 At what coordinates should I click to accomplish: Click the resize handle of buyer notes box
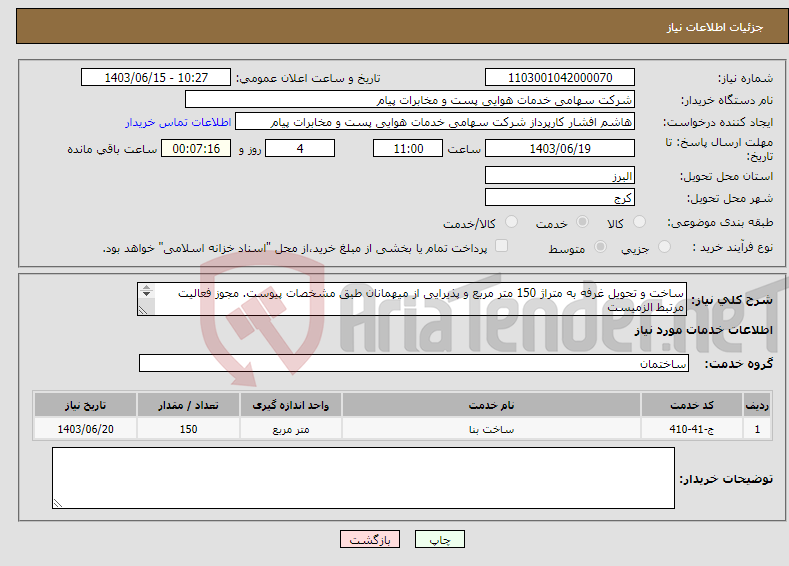pos(57,503)
